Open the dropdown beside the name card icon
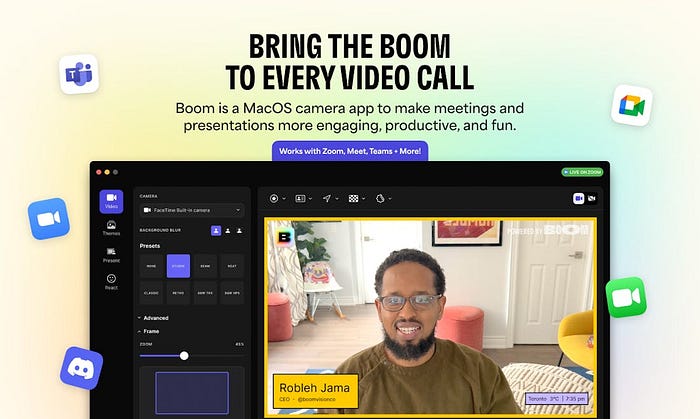700x419 pixels. pyautogui.click(x=310, y=199)
